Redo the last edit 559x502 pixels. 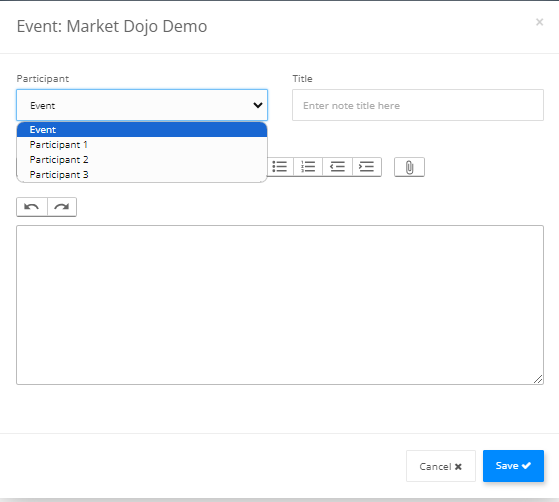62,207
